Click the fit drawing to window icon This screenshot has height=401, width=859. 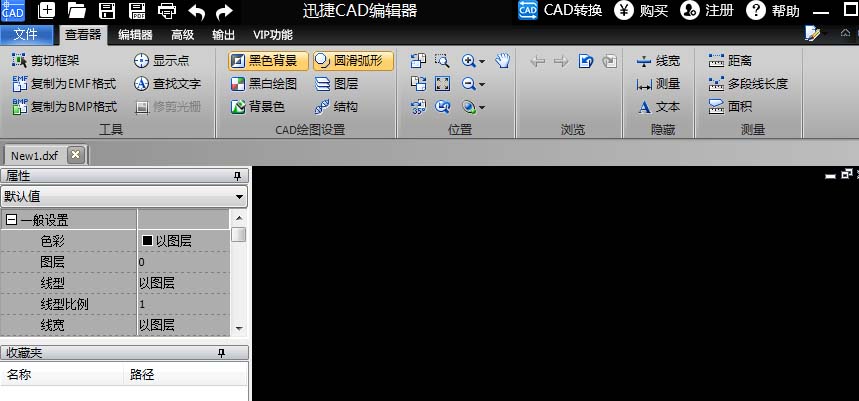(x=442, y=84)
